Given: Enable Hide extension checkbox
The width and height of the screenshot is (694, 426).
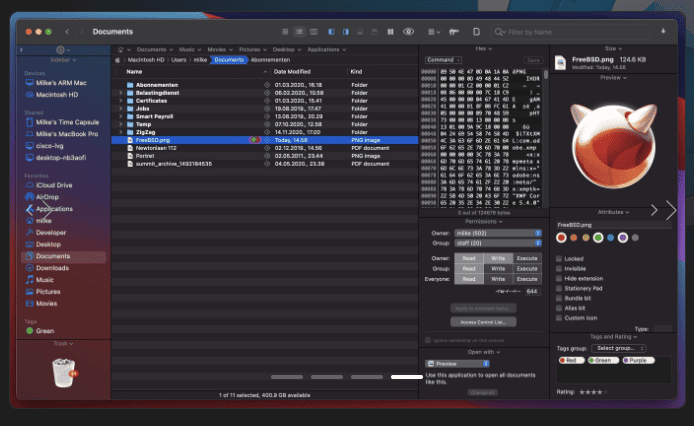Looking at the screenshot, I should [x=559, y=279].
